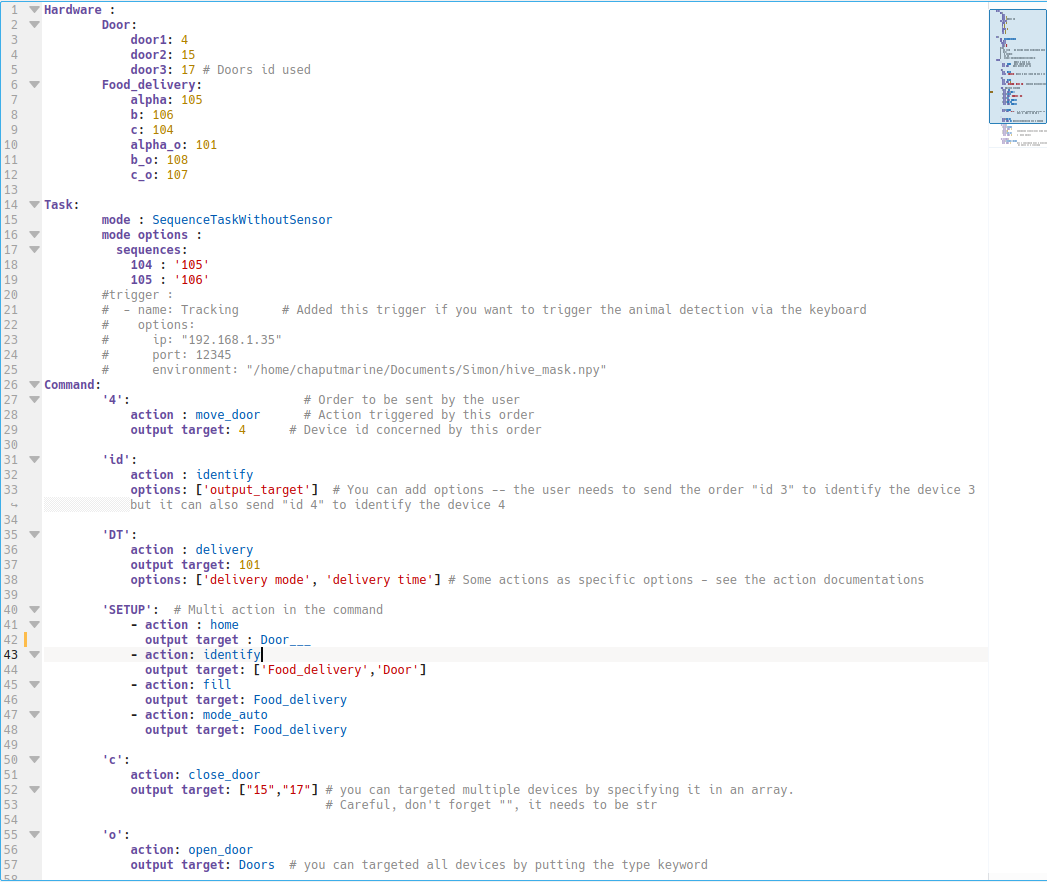The height and width of the screenshot is (882, 1047).
Task: Click line number 30 in the gutter
Action: (x=11, y=445)
